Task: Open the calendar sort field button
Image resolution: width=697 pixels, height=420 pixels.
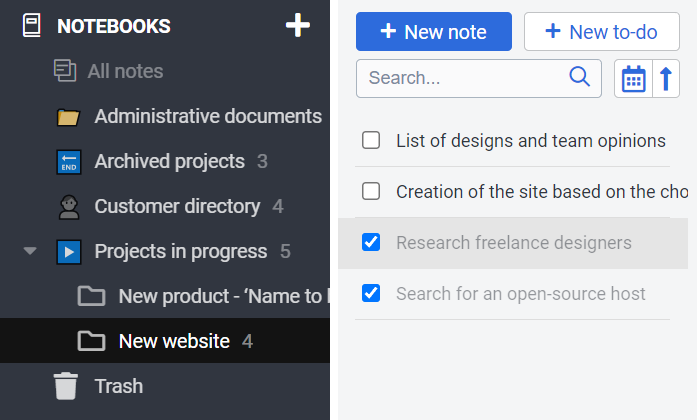Action: [634, 79]
